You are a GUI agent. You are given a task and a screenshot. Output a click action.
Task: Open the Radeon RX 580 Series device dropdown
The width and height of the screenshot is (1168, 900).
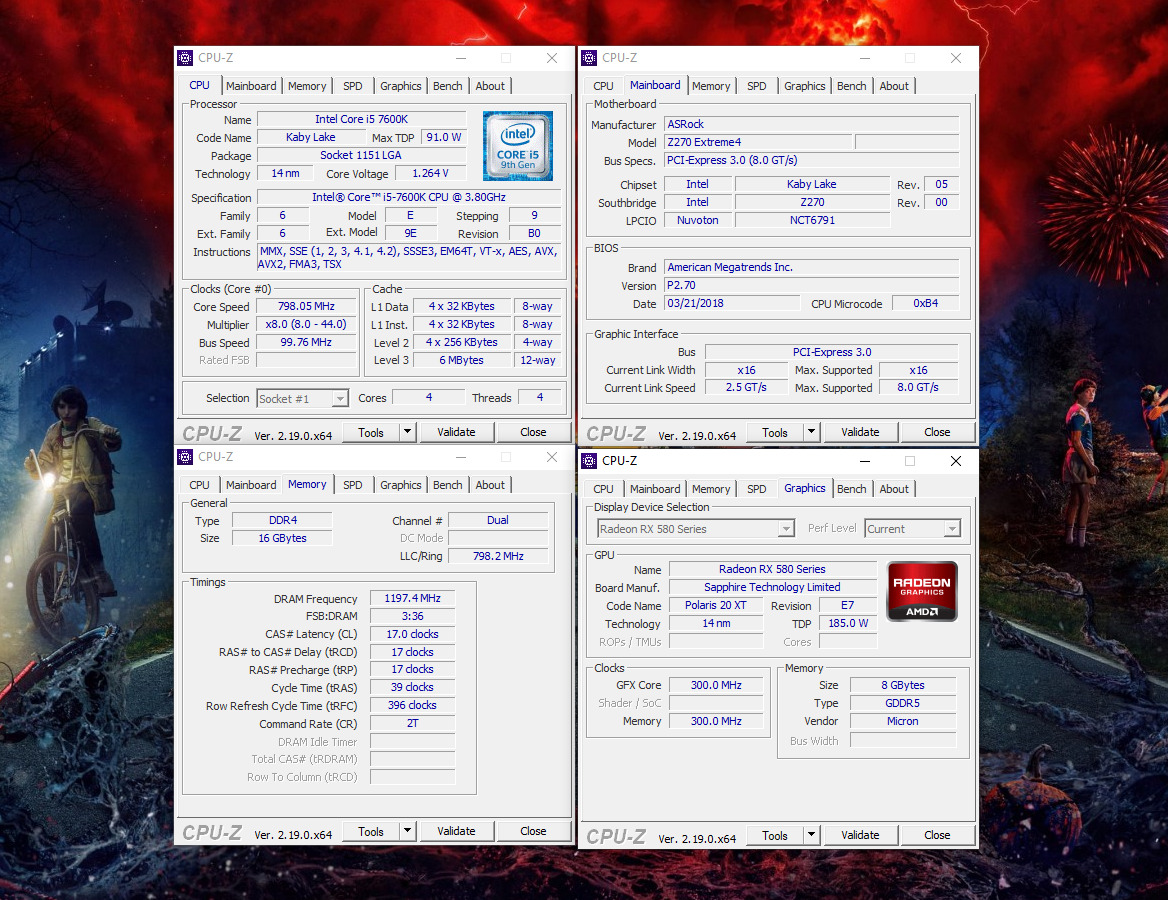786,529
